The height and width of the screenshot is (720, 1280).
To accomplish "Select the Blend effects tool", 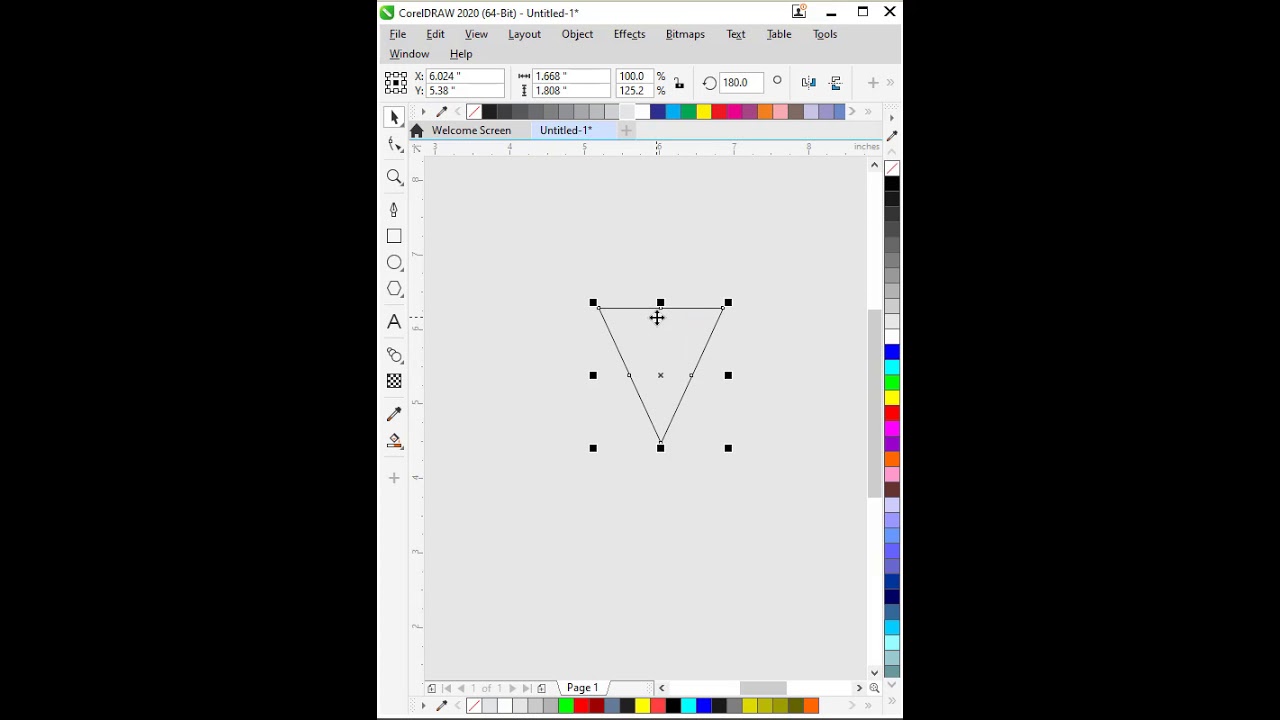I will tap(394, 355).
